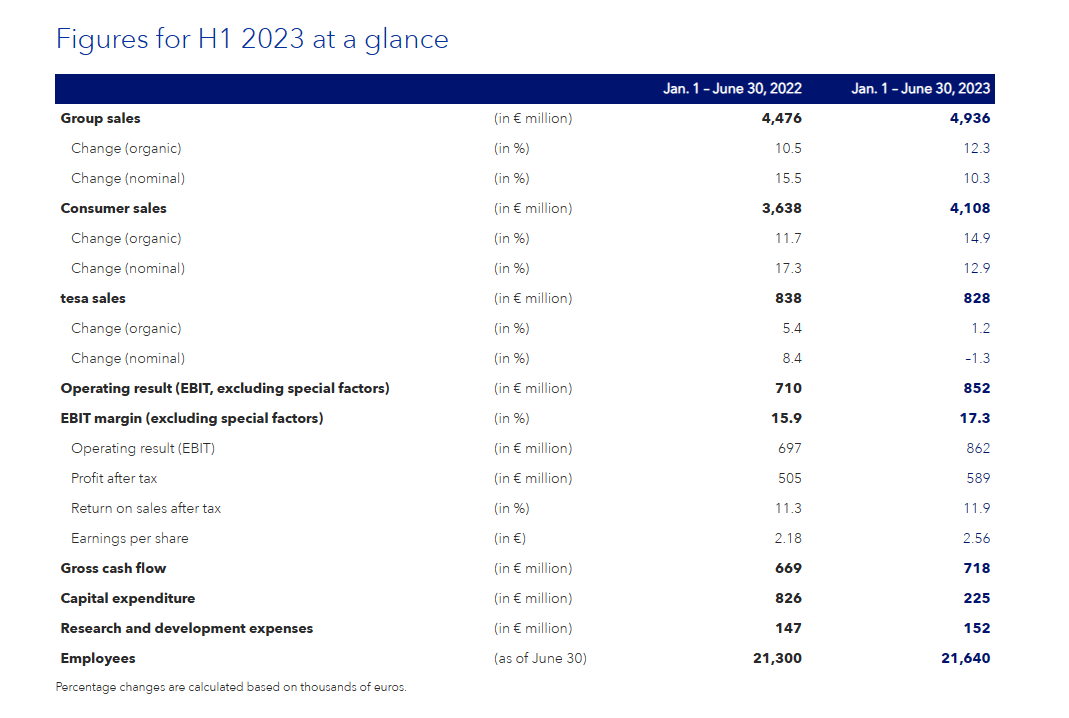1069x718 pixels.
Task: Click the percentage changes footnote below the table
Action: pyautogui.click(x=231, y=687)
